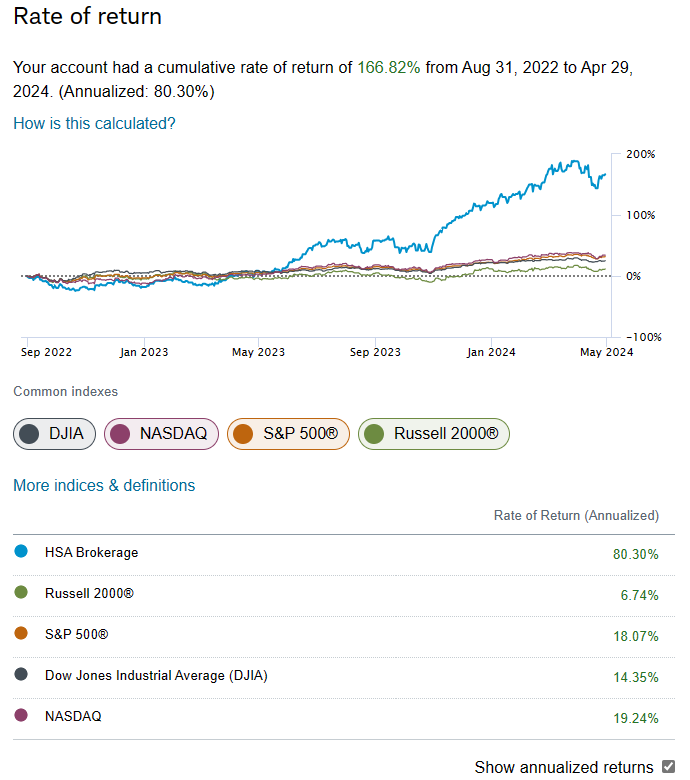
Task: Click the 166.82% cumulative return value
Action: 389,68
